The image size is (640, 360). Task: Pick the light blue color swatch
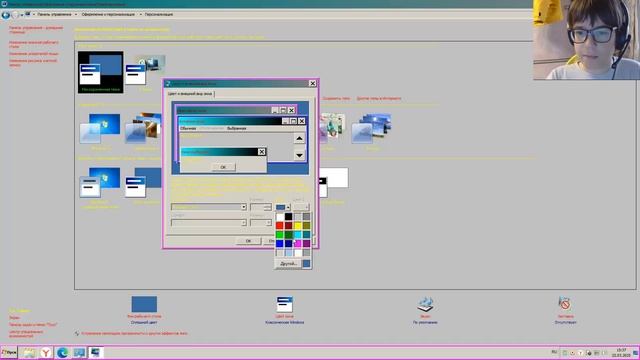pyautogui.click(x=289, y=253)
